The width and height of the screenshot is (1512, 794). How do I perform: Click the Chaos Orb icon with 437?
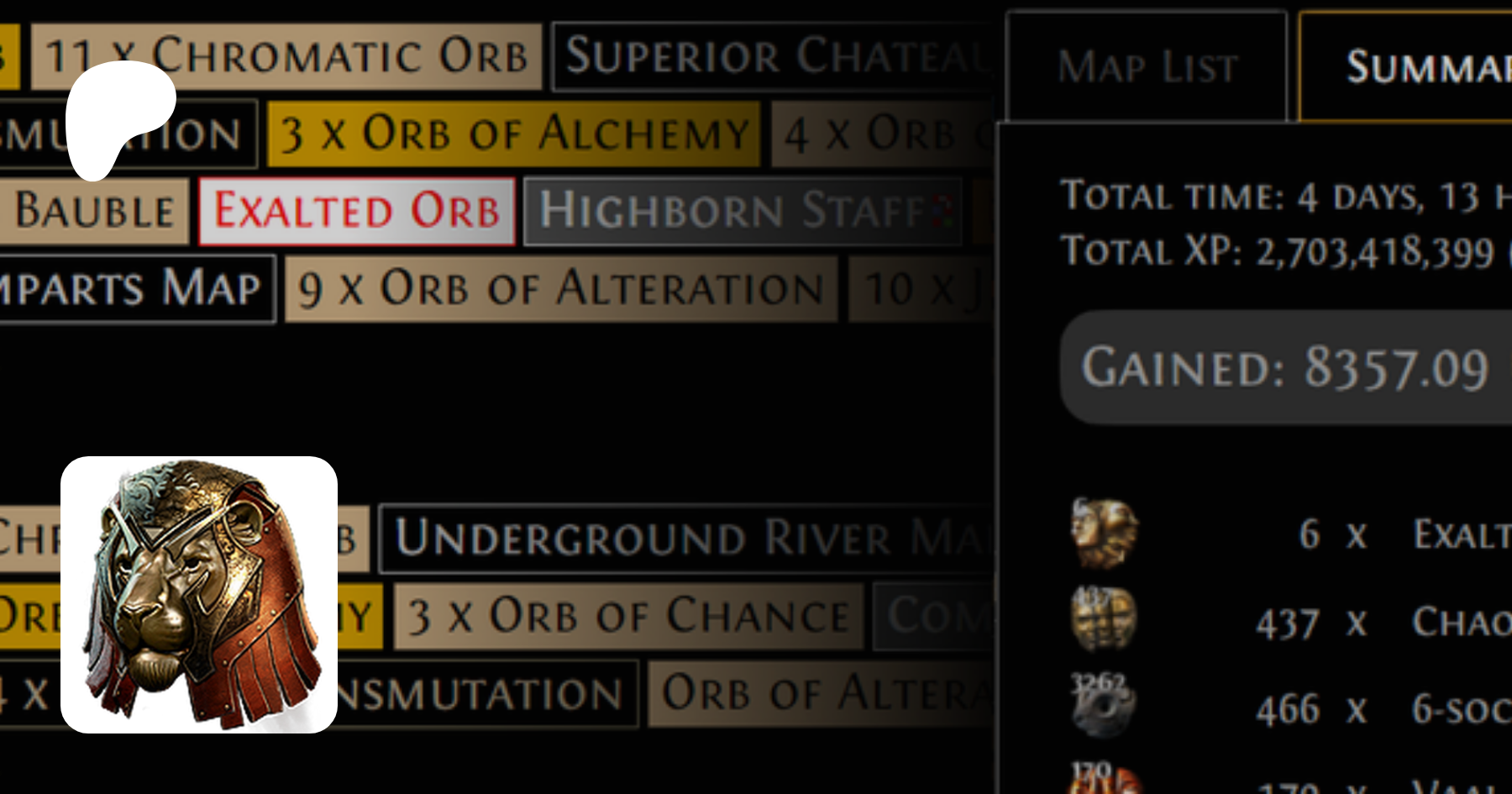tap(1104, 619)
